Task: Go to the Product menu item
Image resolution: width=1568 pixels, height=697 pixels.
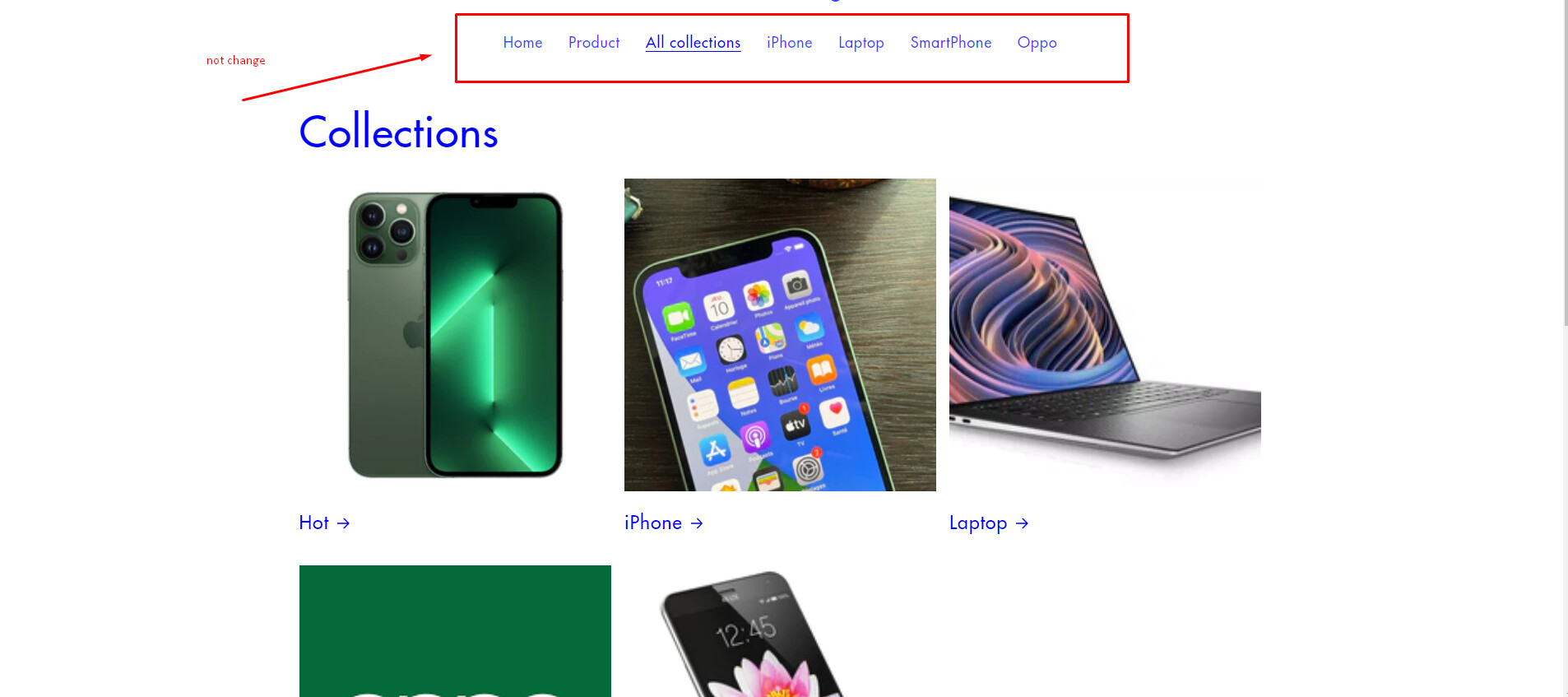Action: pos(594,43)
